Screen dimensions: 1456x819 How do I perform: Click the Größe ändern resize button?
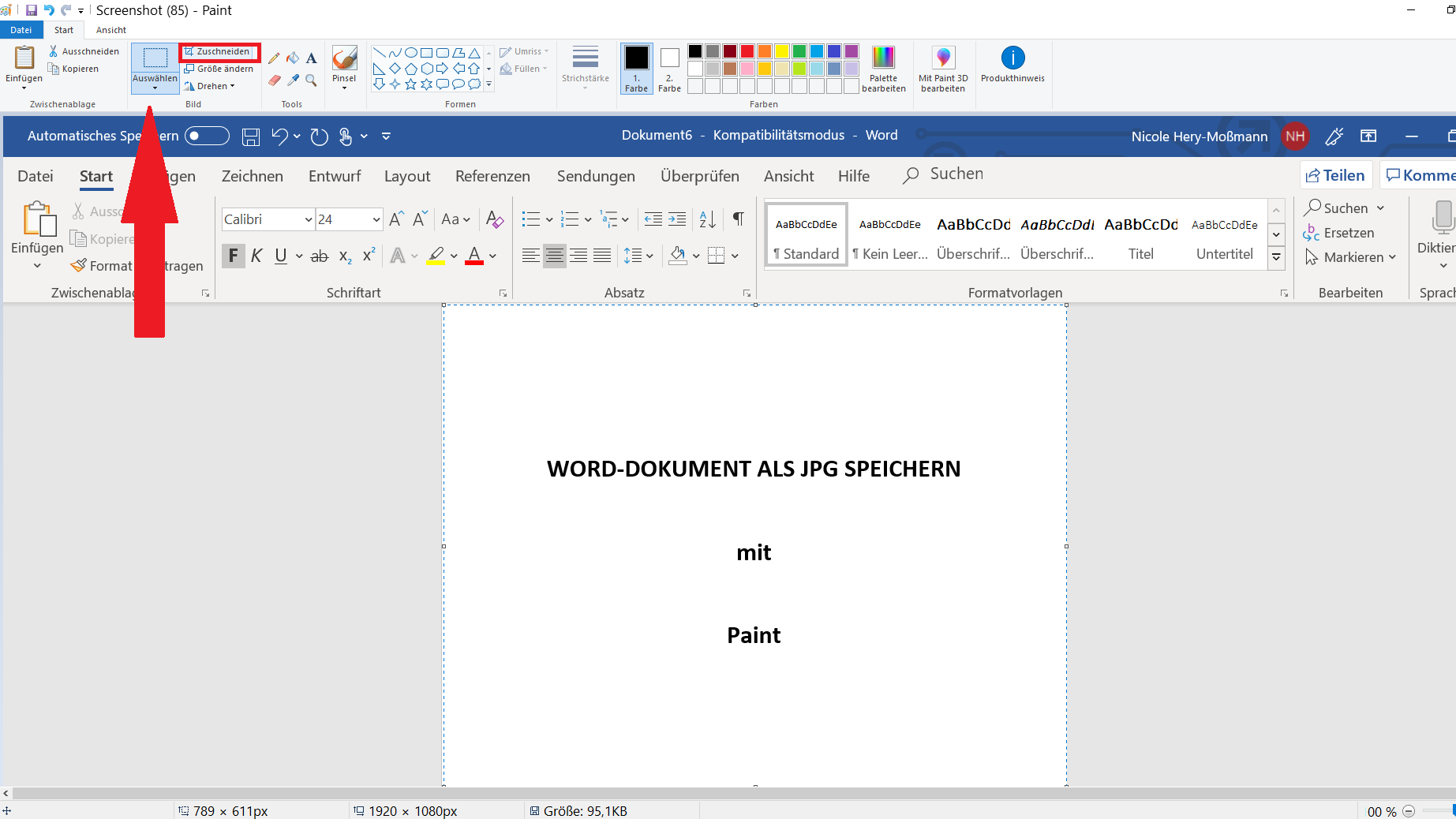point(219,69)
